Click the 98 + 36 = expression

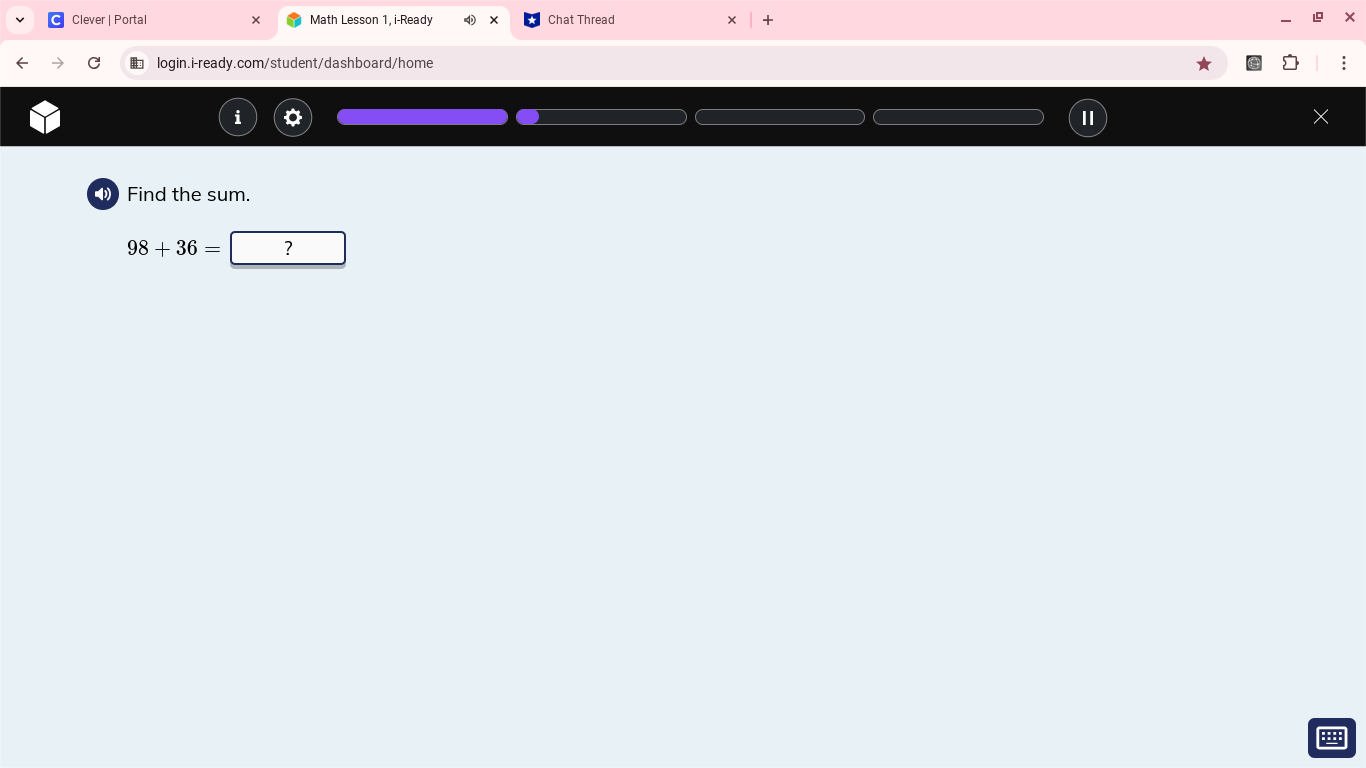click(x=174, y=248)
